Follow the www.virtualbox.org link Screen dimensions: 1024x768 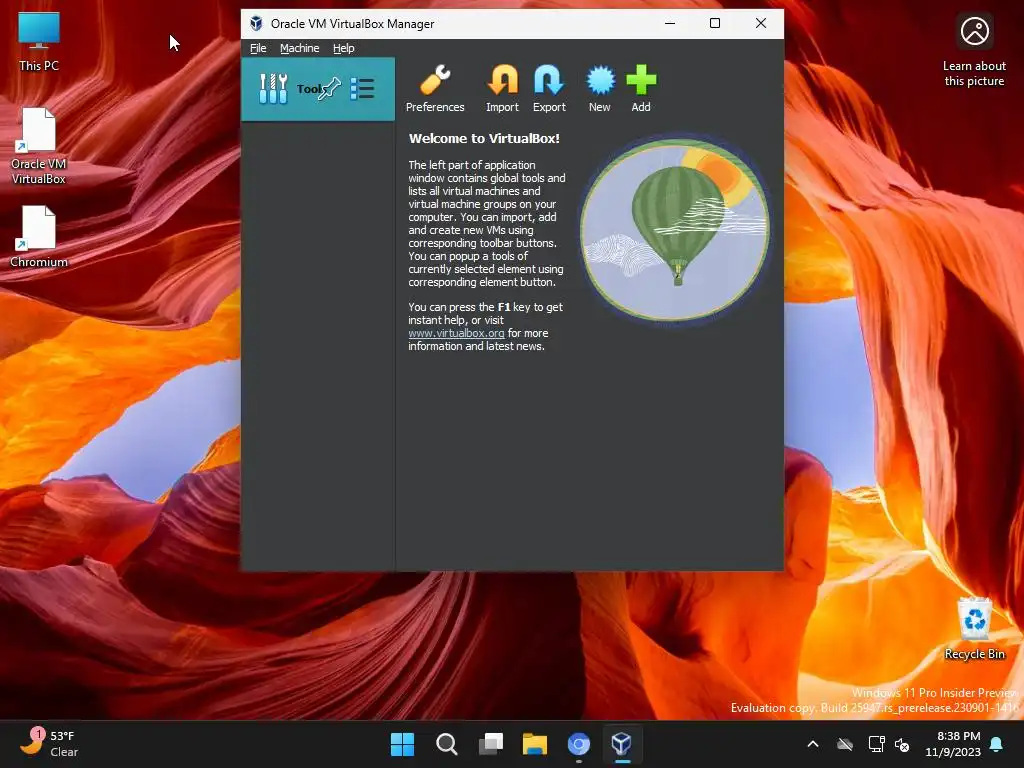456,333
